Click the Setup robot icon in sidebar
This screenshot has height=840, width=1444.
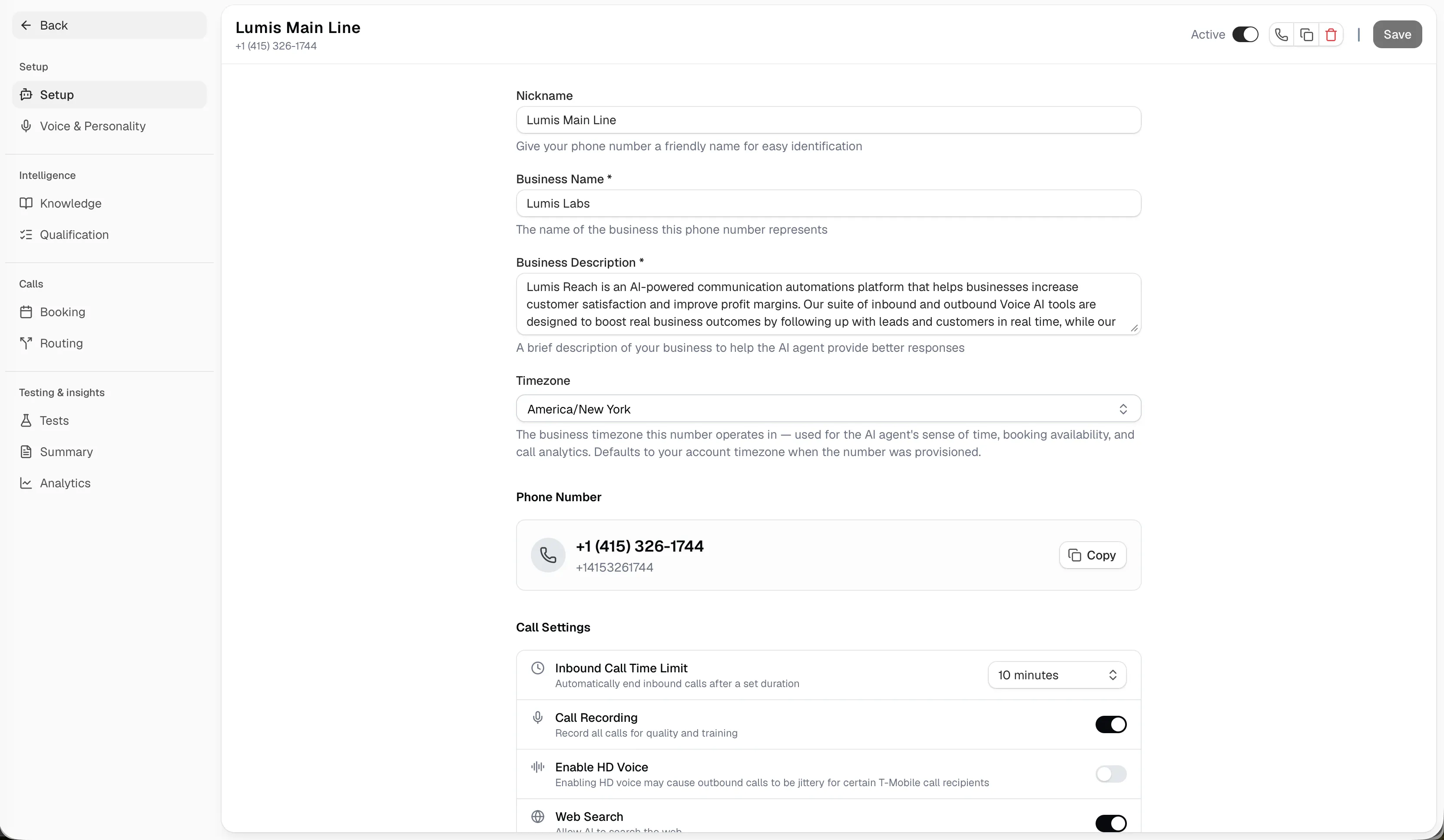coord(26,95)
